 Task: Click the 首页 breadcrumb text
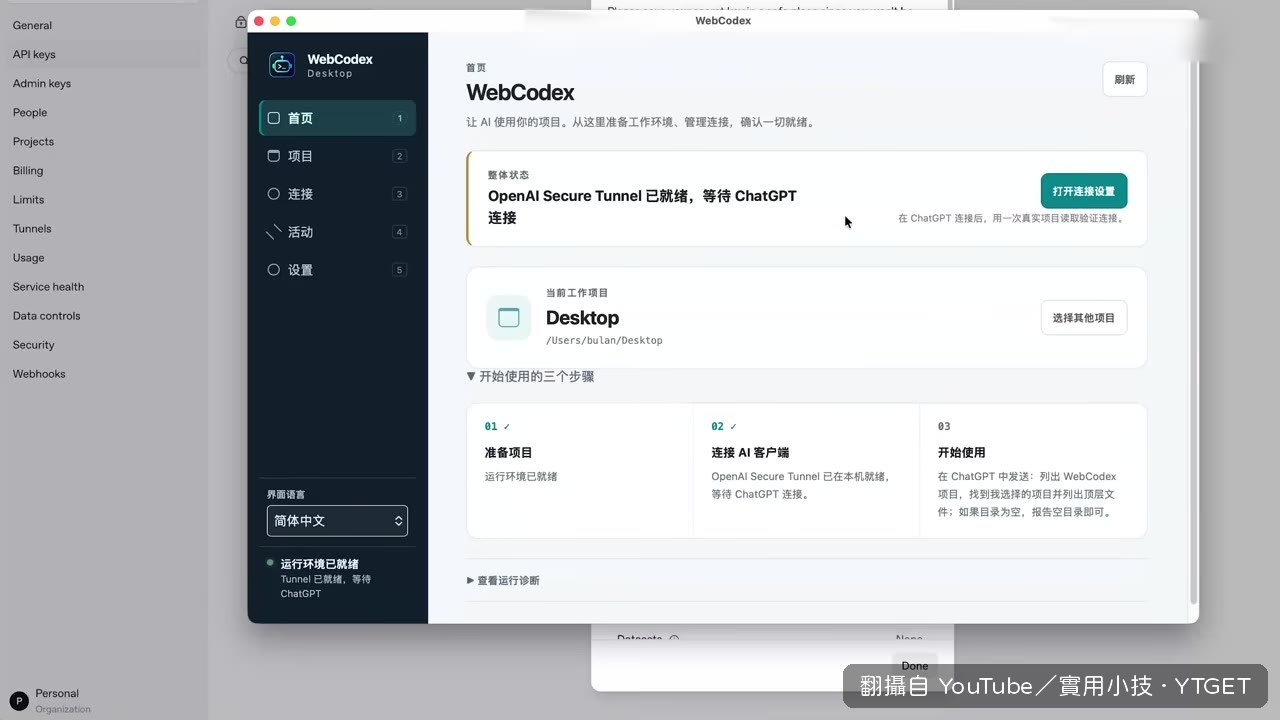pyautogui.click(x=476, y=68)
